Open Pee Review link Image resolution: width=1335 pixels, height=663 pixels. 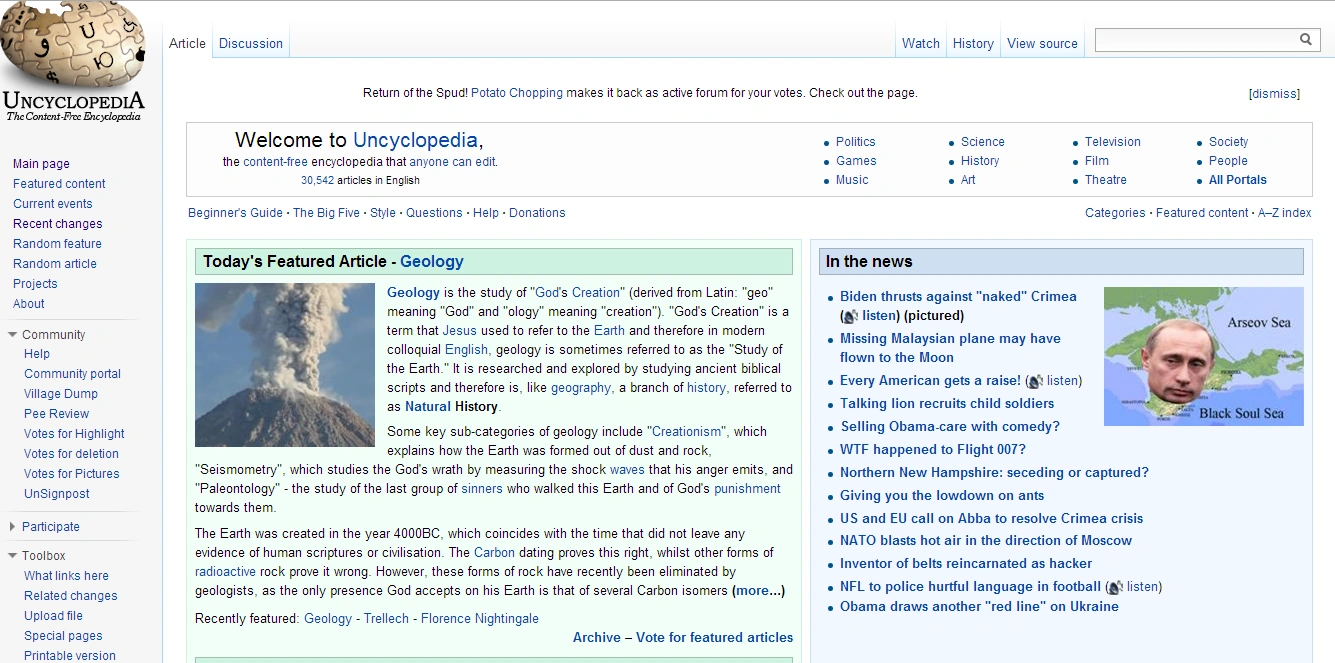coord(57,414)
